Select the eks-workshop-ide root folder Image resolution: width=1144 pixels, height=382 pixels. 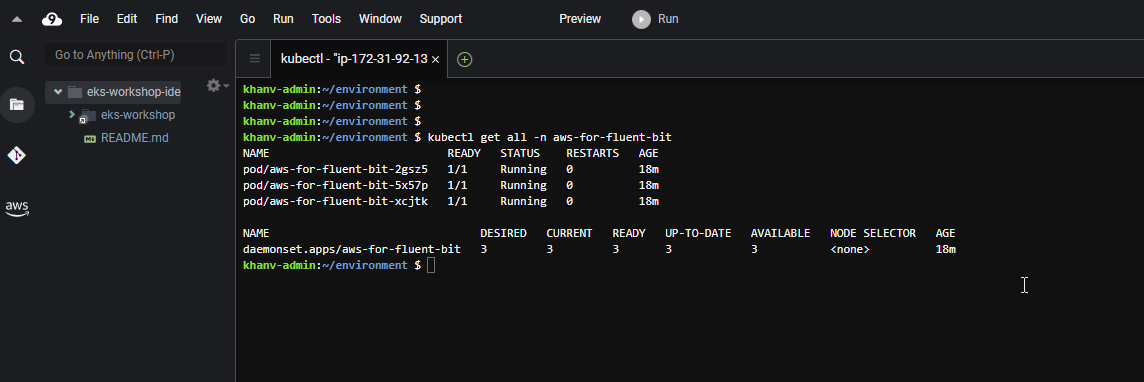pos(134,92)
